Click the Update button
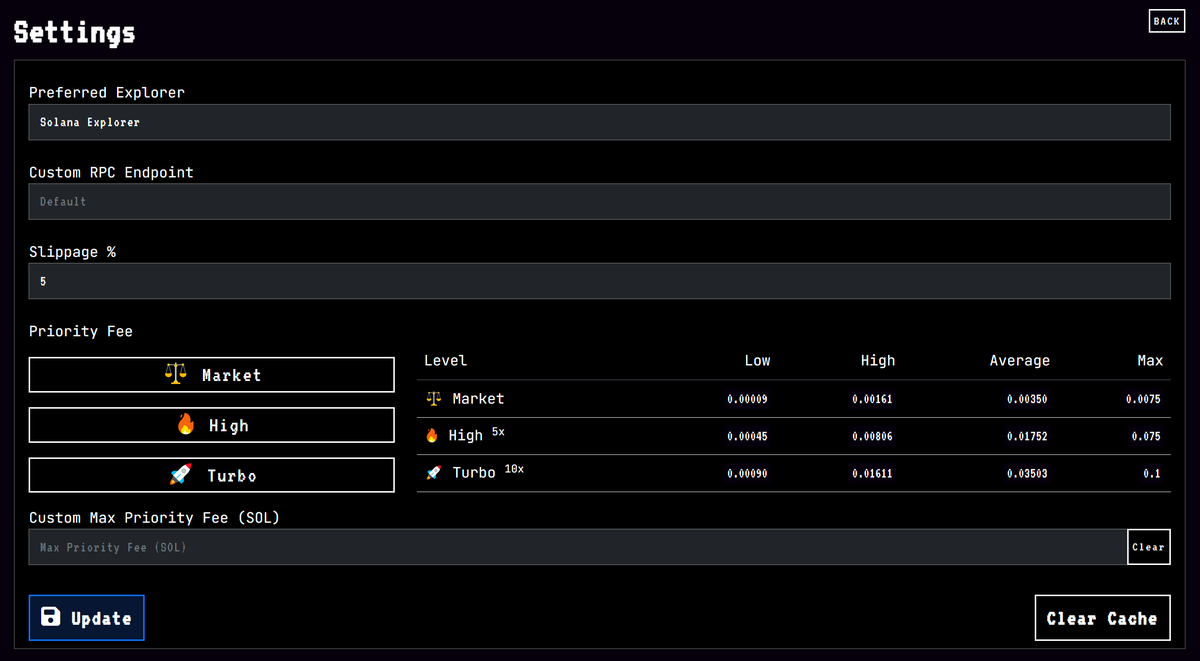1200x661 pixels. pos(87,618)
